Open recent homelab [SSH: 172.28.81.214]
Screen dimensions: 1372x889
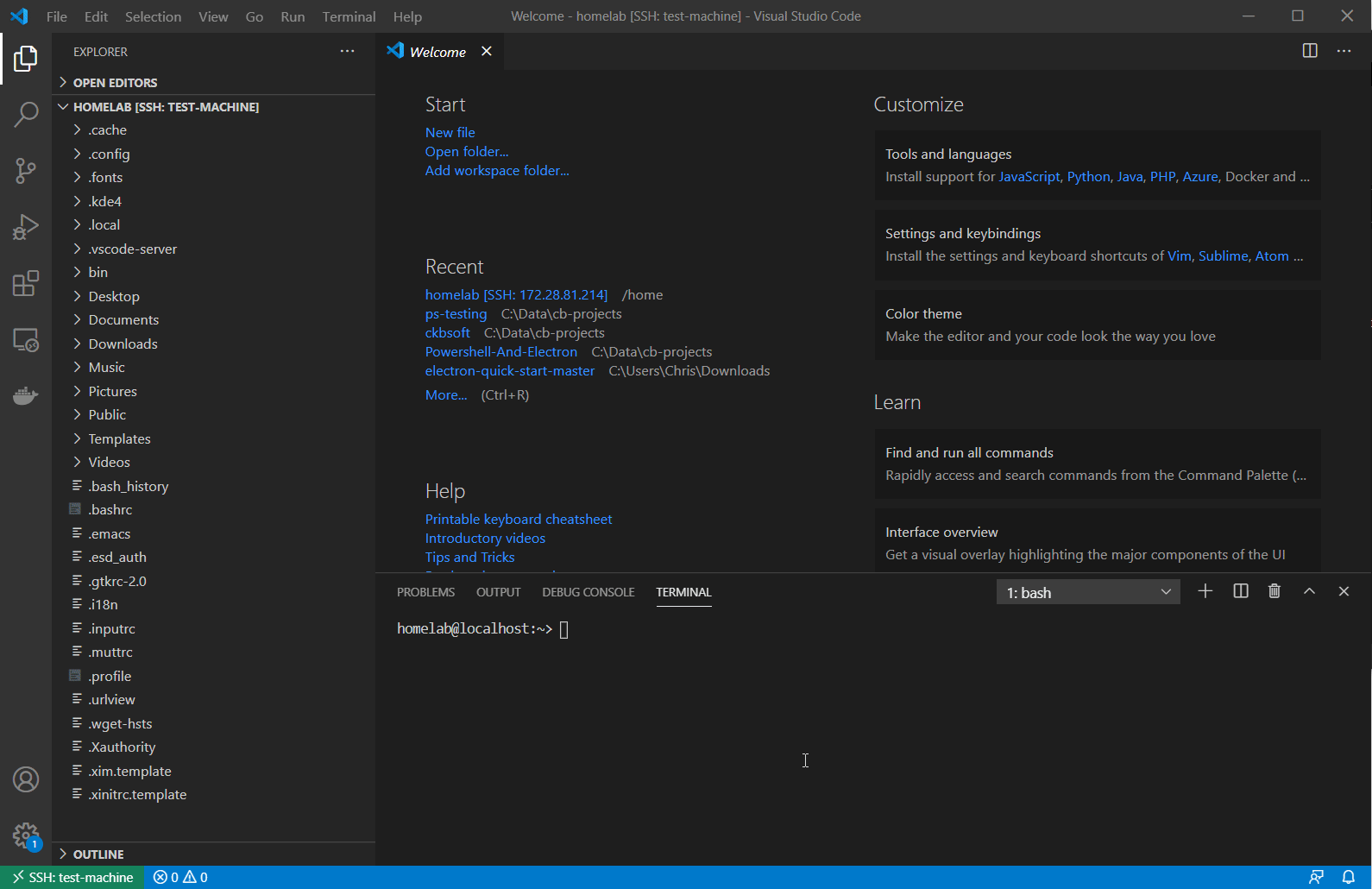(516, 294)
